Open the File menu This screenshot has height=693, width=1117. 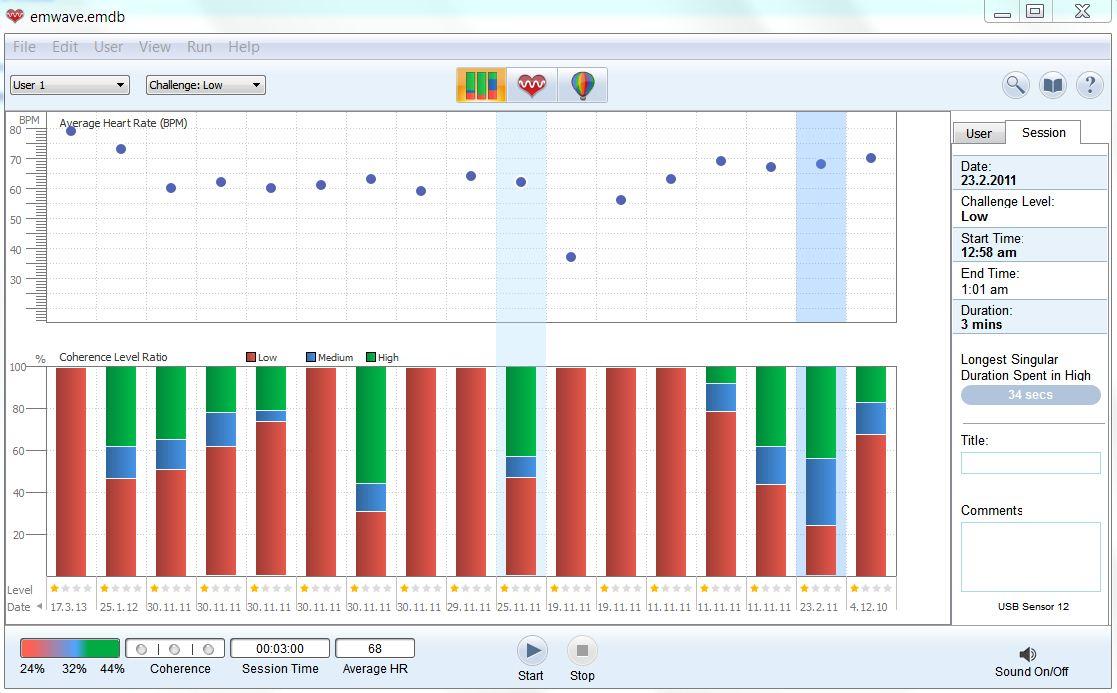[24, 47]
